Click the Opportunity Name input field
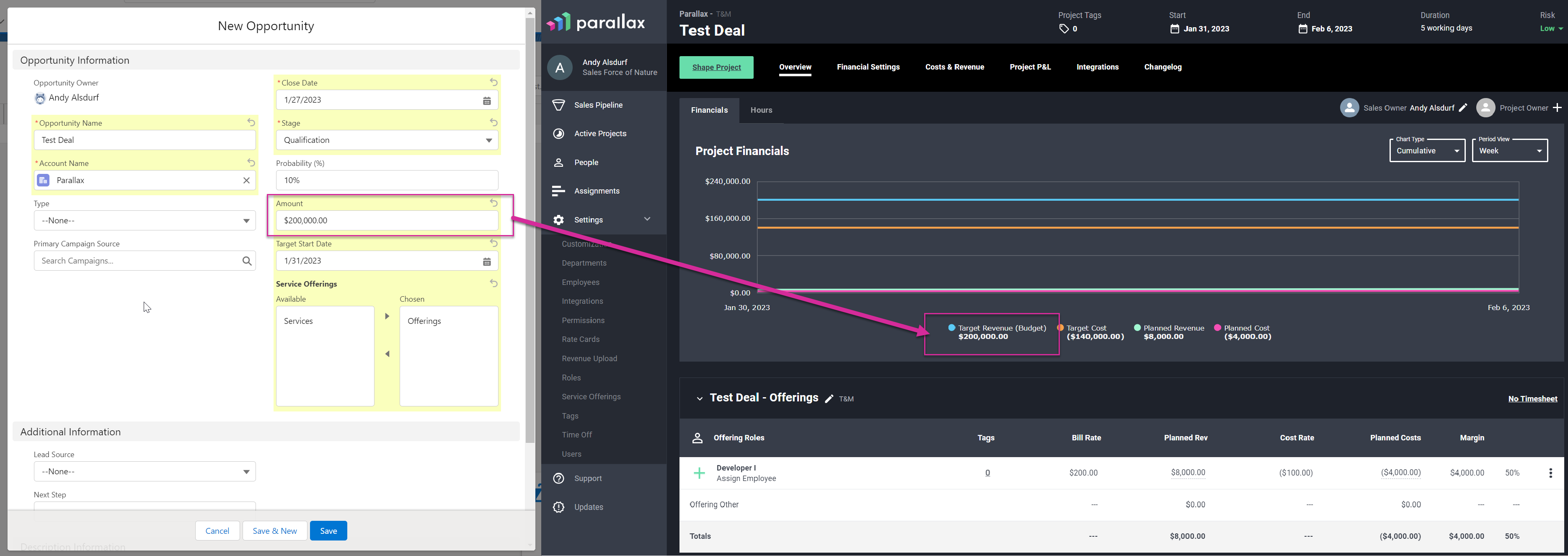The height and width of the screenshot is (556, 1568). 145,140
